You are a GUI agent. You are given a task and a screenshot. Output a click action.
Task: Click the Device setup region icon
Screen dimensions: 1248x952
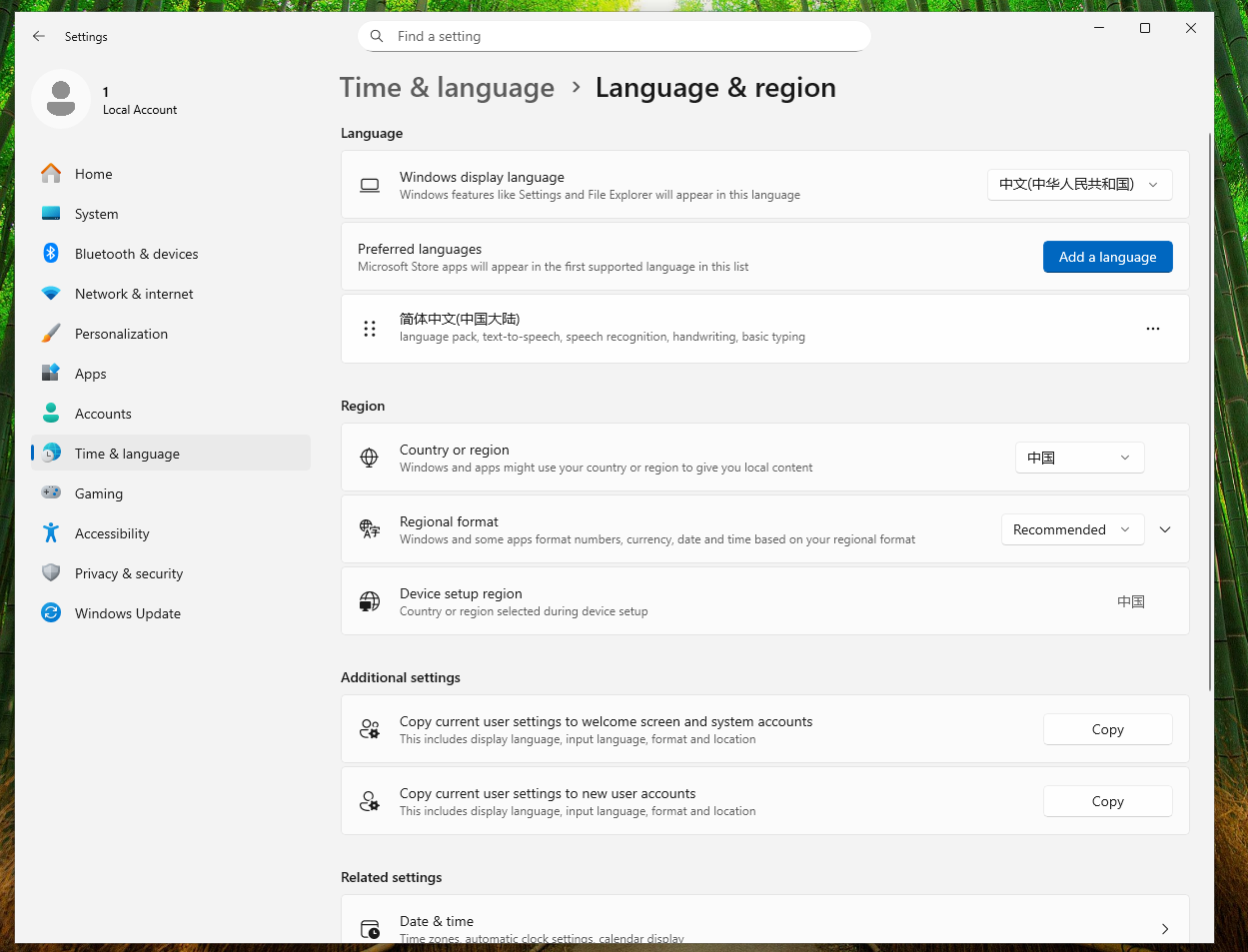point(370,601)
